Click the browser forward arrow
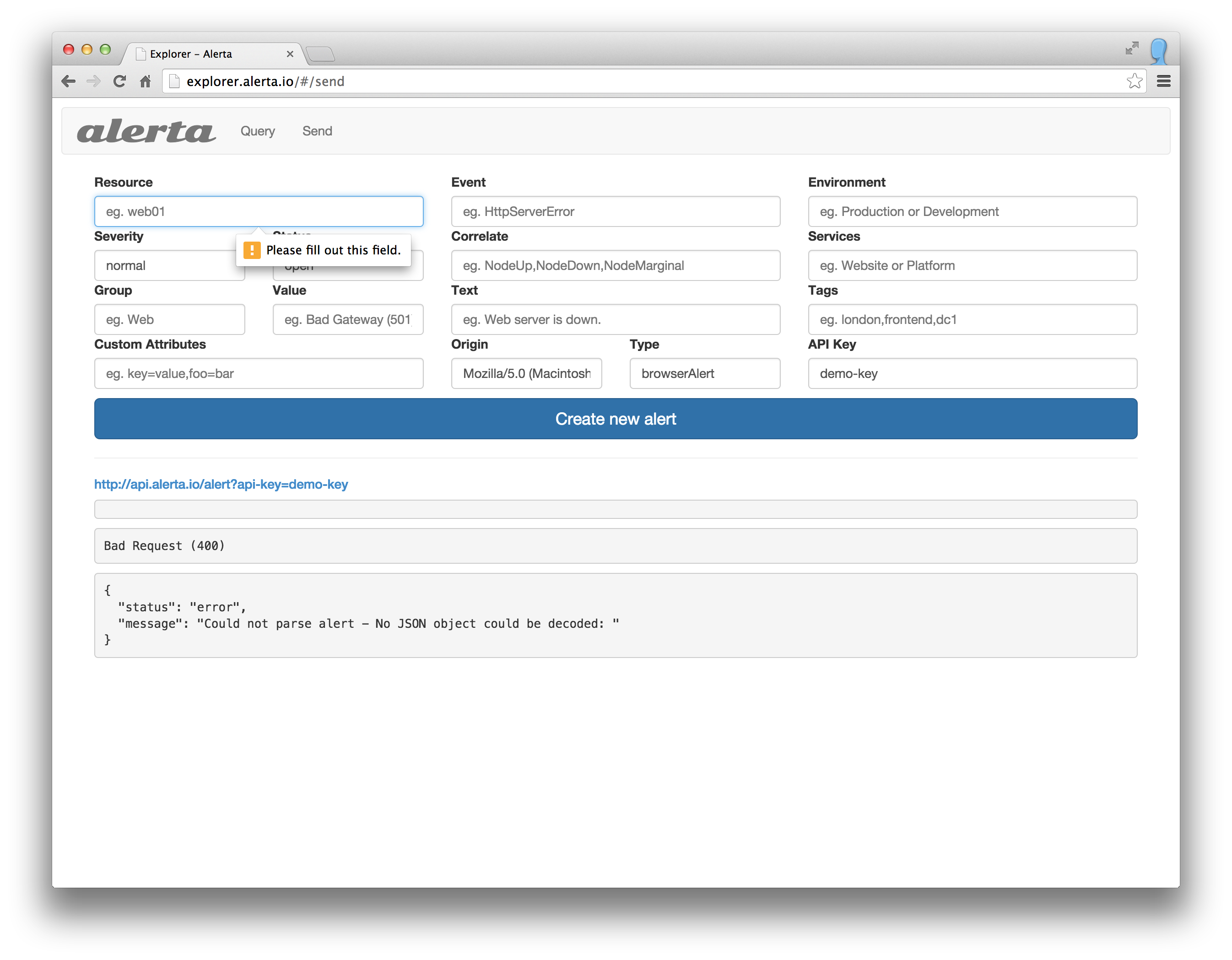Viewport: 1232px width, 960px height. coord(94,81)
